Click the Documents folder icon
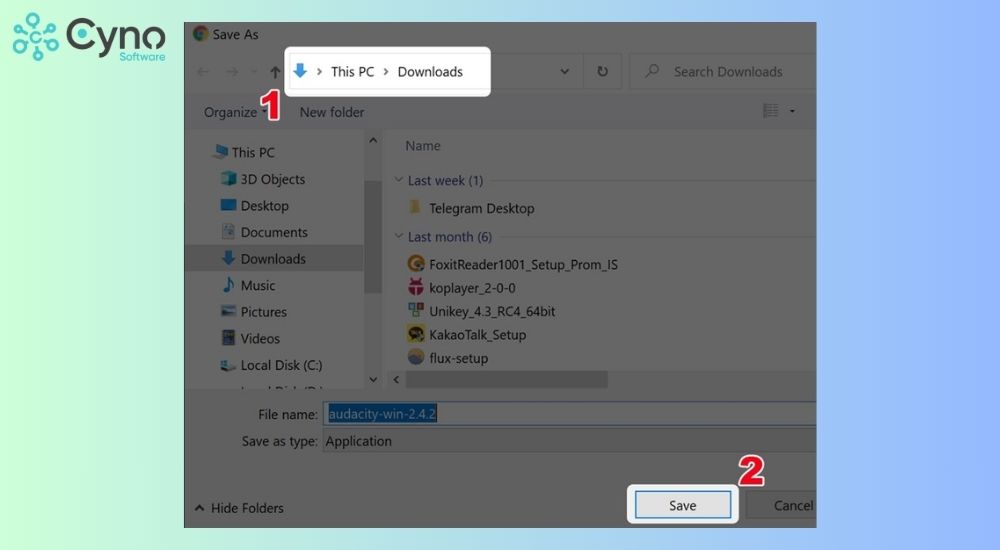 click(228, 231)
